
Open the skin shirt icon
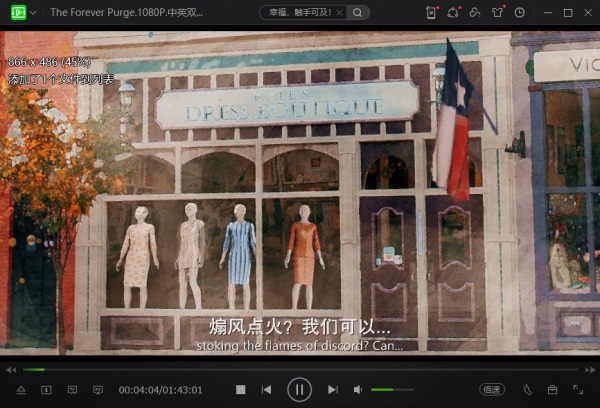pos(497,13)
